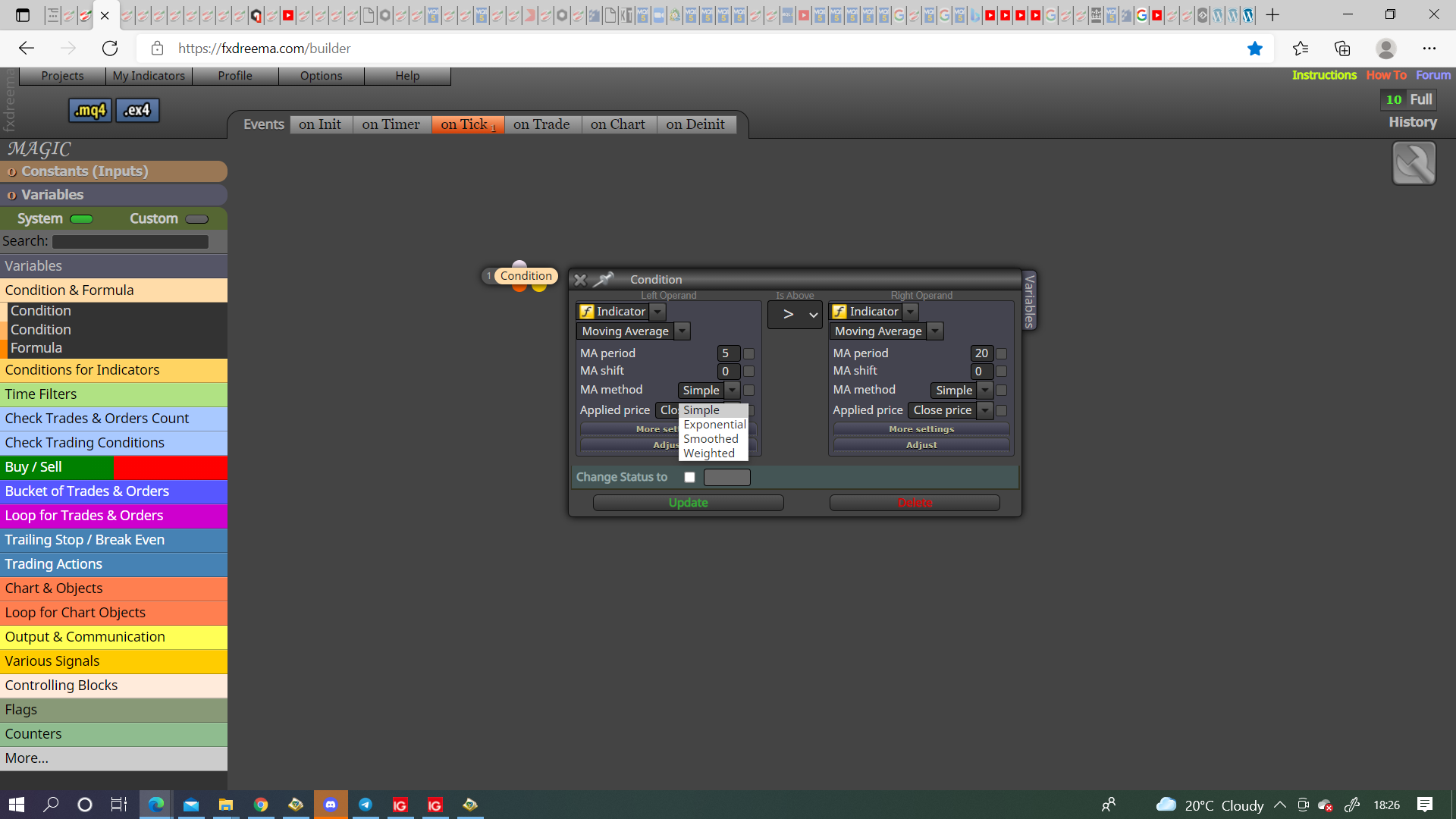Open the Options menu

pos(322,76)
